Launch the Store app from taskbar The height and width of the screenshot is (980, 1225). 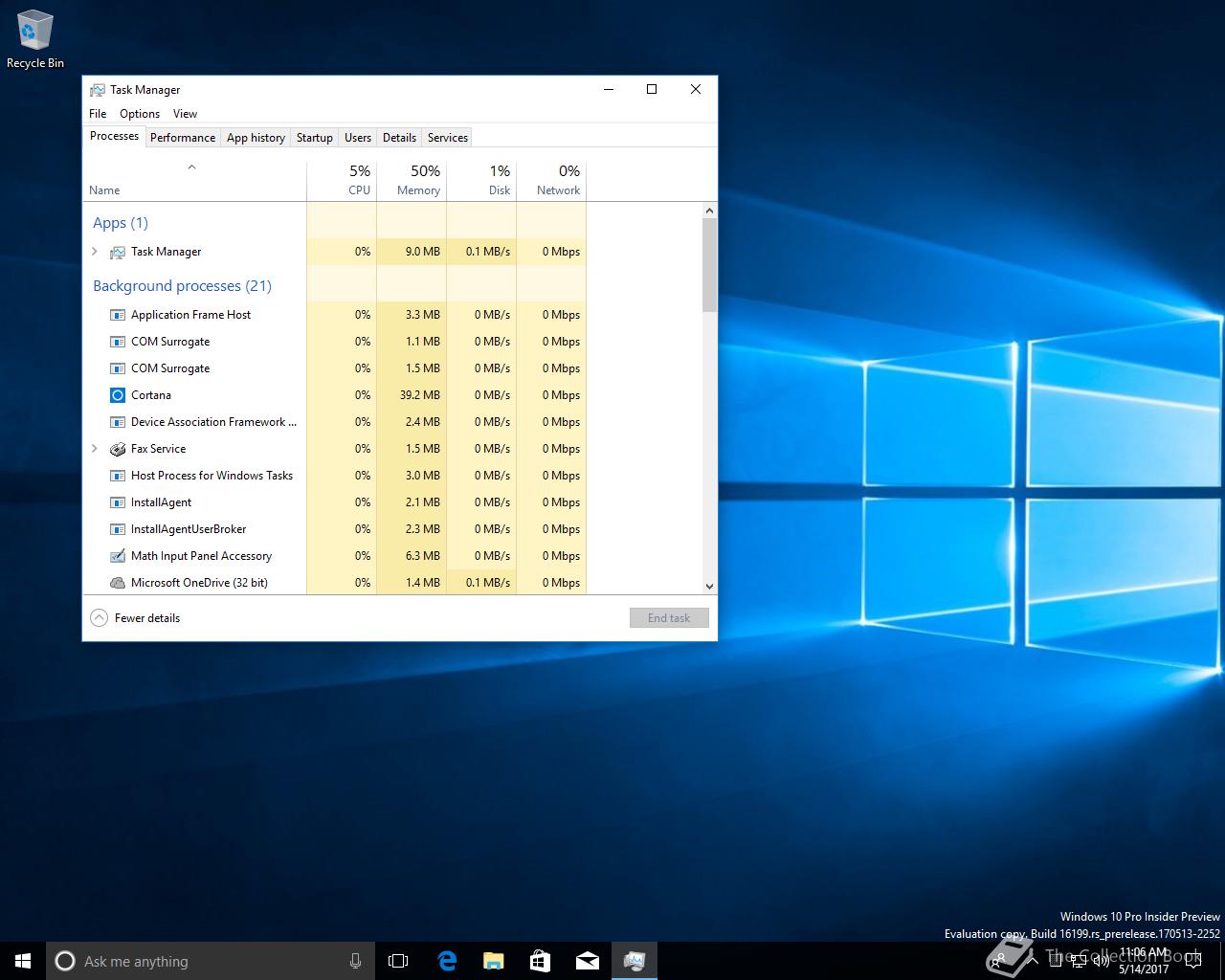point(540,961)
